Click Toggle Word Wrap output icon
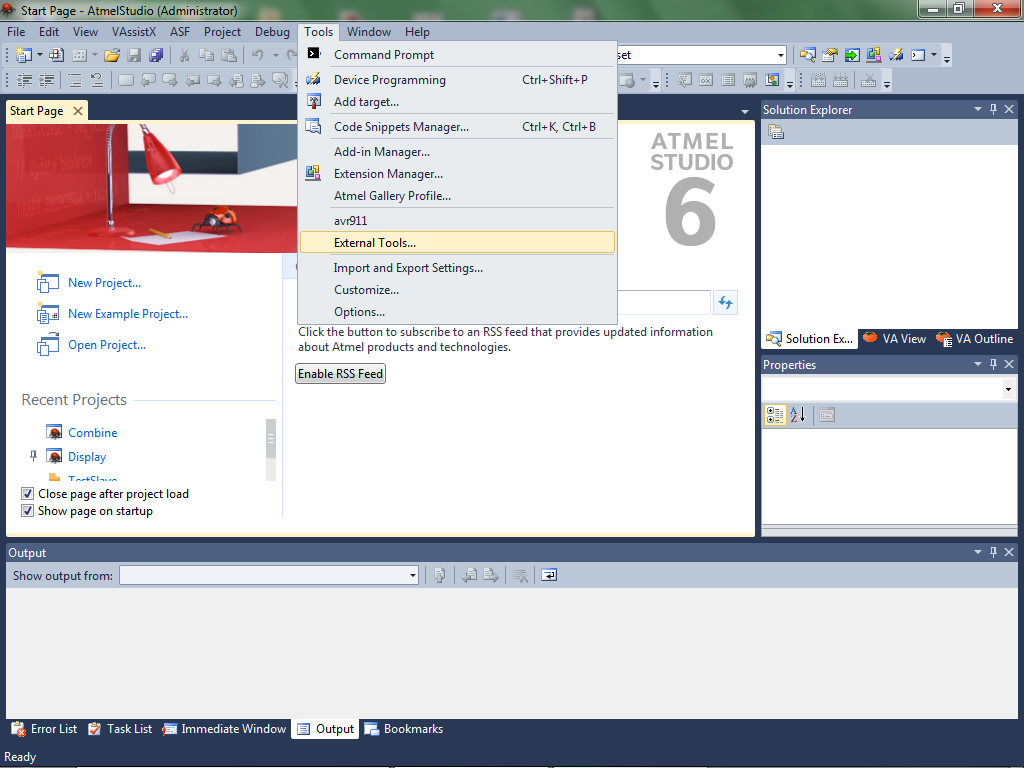The image size is (1024, 768). 549,575
